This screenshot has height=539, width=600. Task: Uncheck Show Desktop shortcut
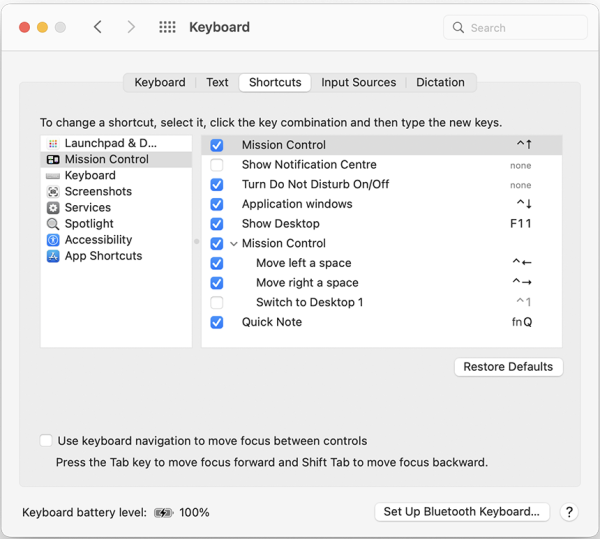[217, 224]
